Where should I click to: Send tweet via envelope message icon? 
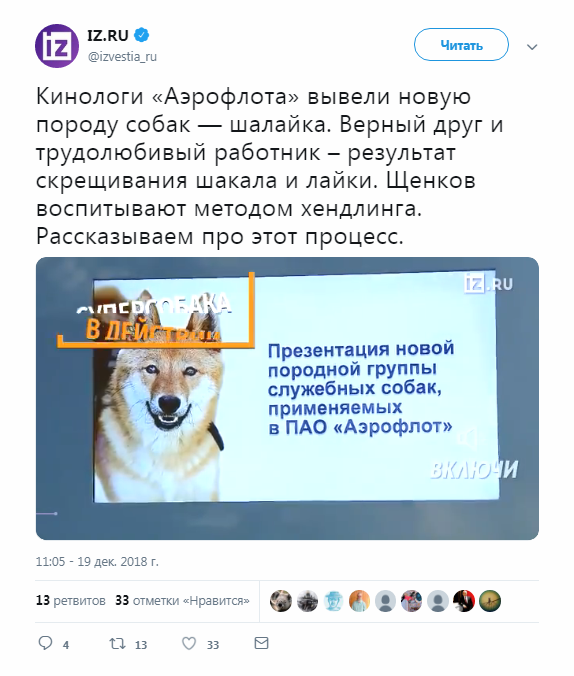261,643
